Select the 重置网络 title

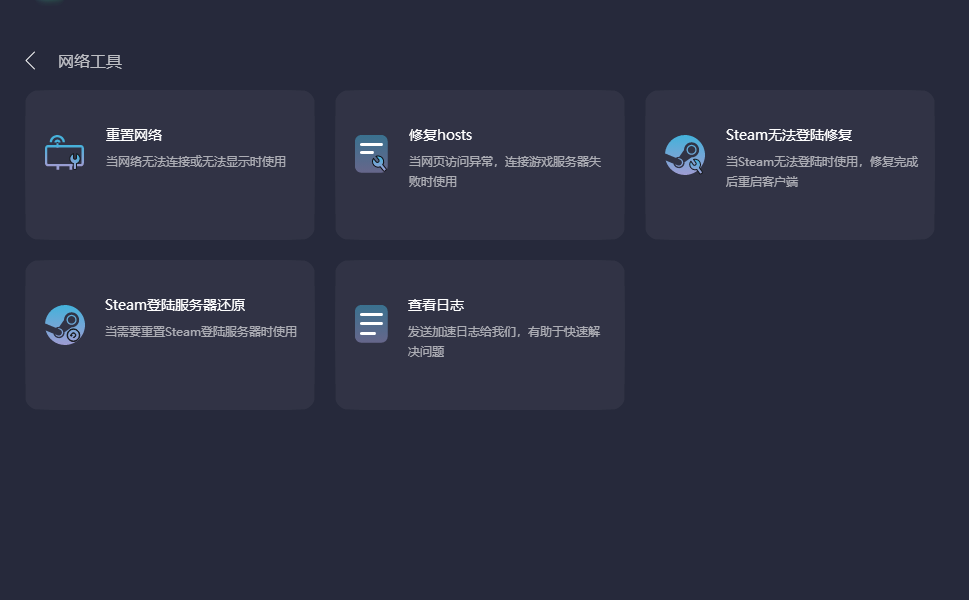pos(134,135)
